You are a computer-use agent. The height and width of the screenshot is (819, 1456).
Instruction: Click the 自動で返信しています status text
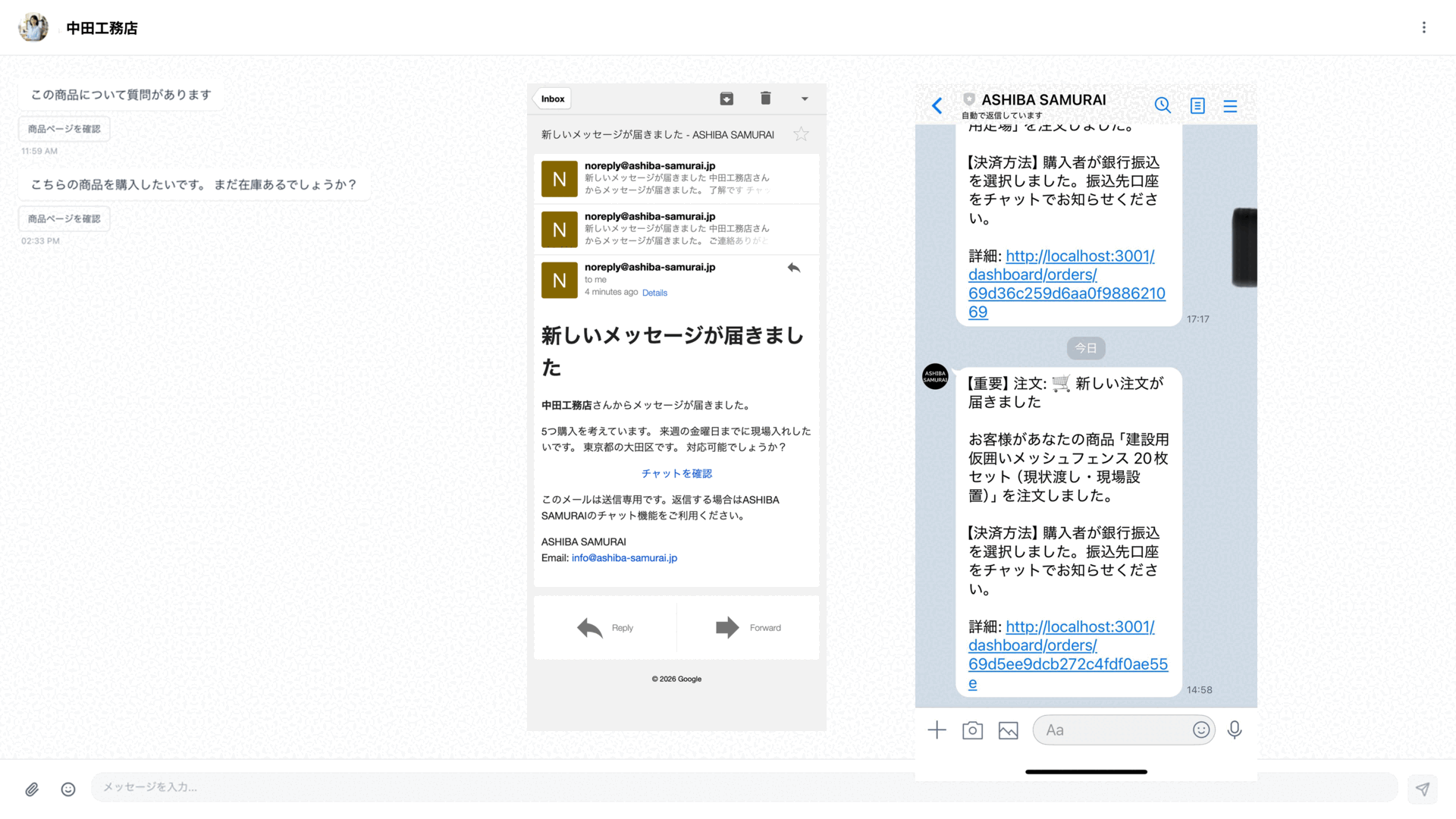(x=1002, y=116)
